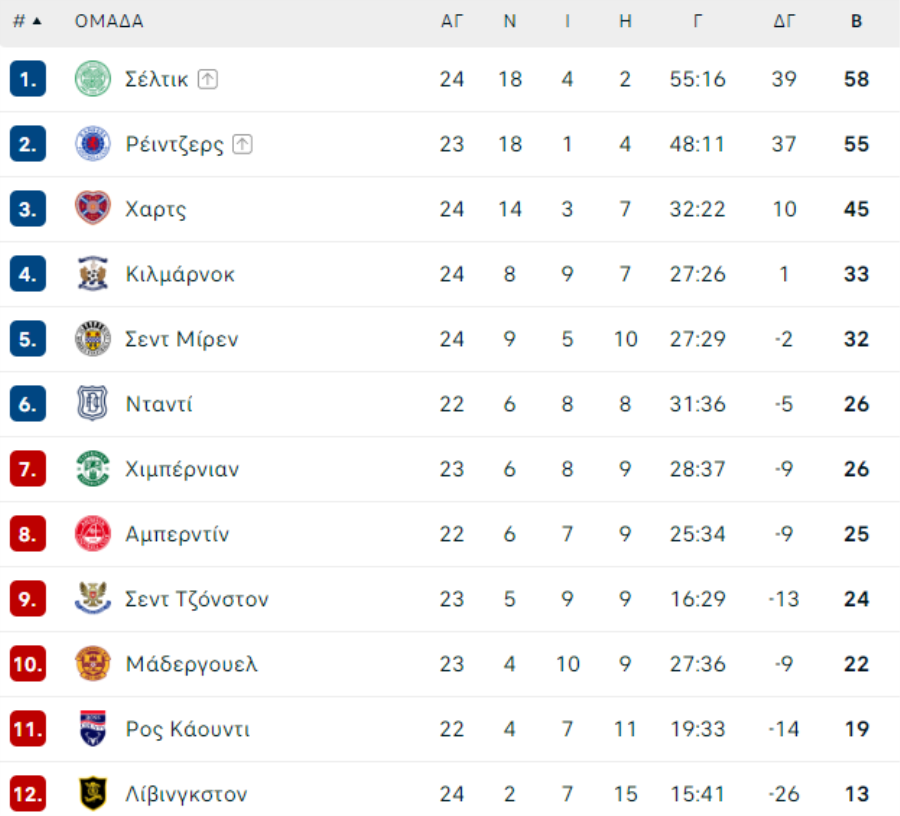Select the Kilmarnock team logo
The image size is (900, 816).
(92, 274)
